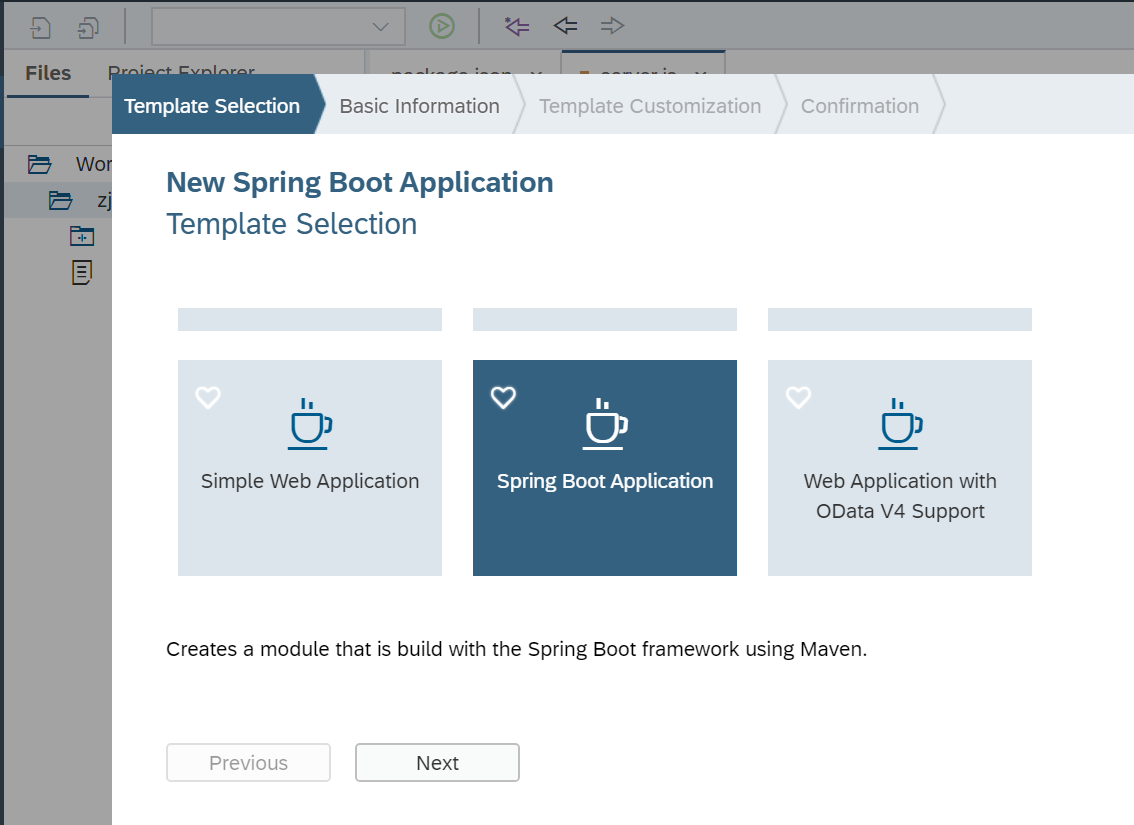This screenshot has width=1134, height=825.
Task: Select the Spring Boot Application label
Action: click(605, 481)
